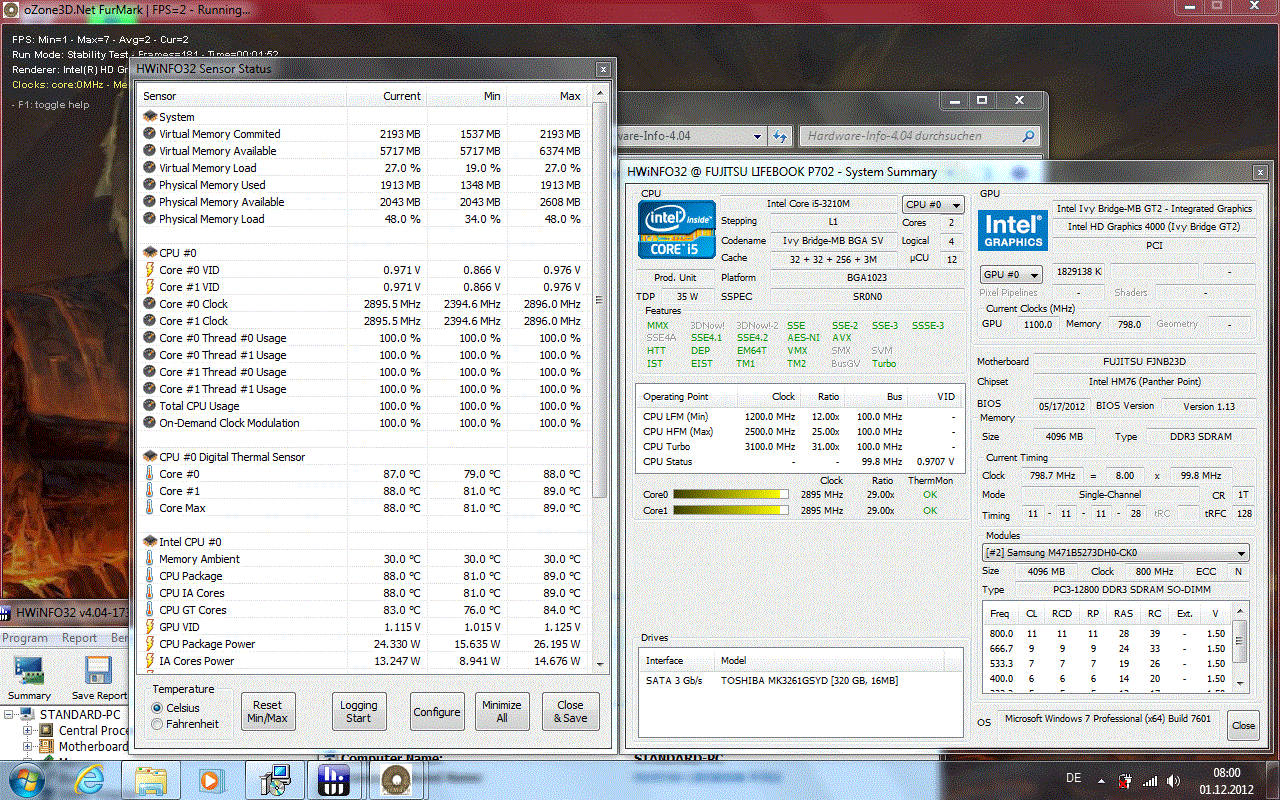Expand the Motherboard tree node

pos(28,747)
